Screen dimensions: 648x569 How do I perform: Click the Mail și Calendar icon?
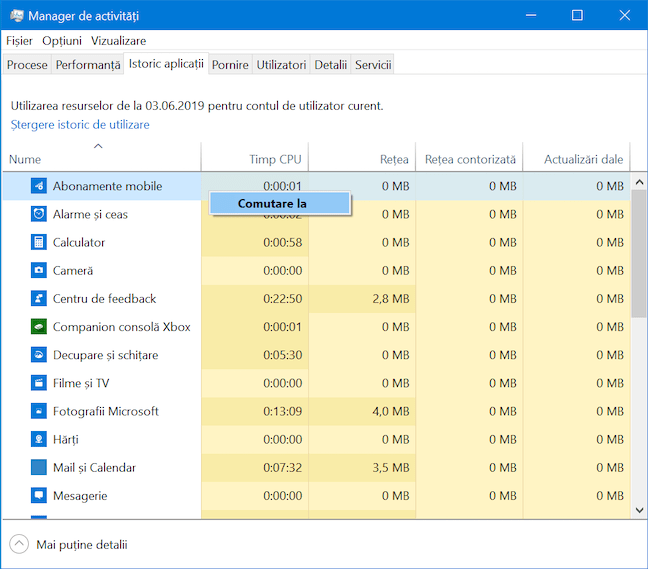click(x=38, y=467)
